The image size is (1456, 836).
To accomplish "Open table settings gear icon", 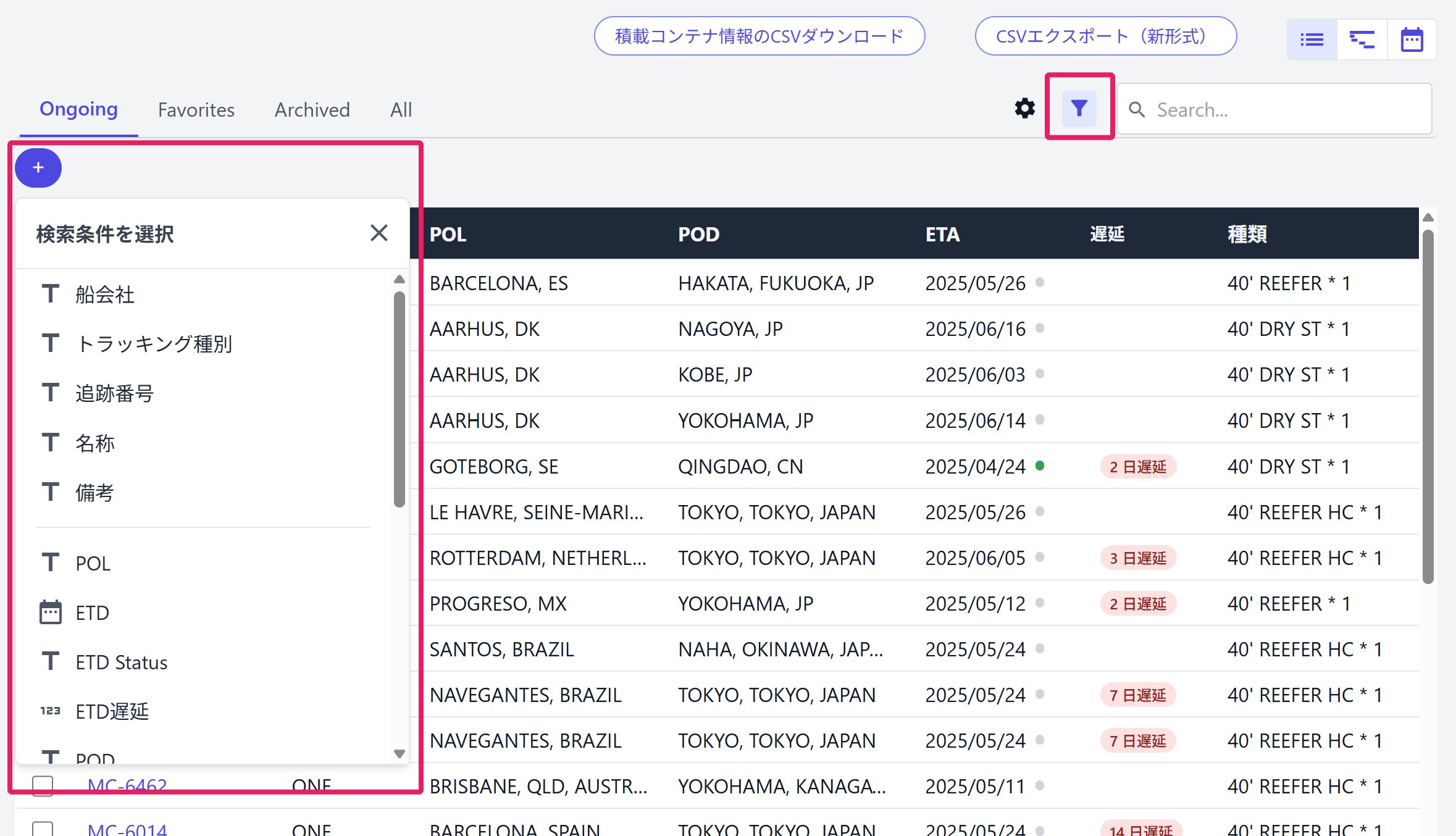I will (x=1025, y=109).
